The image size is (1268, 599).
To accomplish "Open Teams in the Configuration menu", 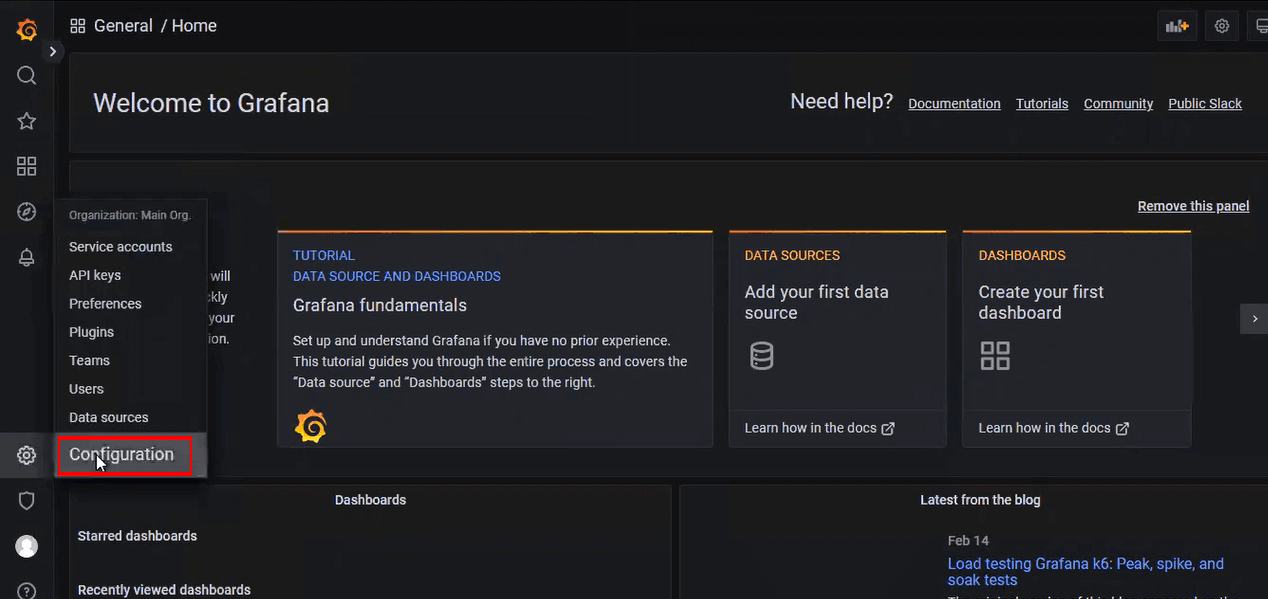I will 89,360.
